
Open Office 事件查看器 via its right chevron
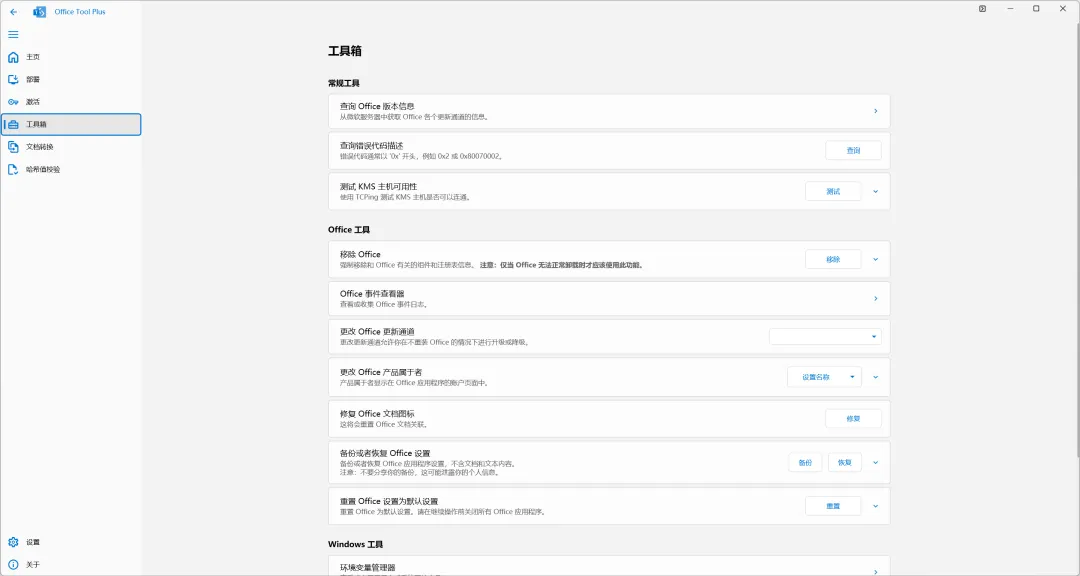(x=875, y=298)
